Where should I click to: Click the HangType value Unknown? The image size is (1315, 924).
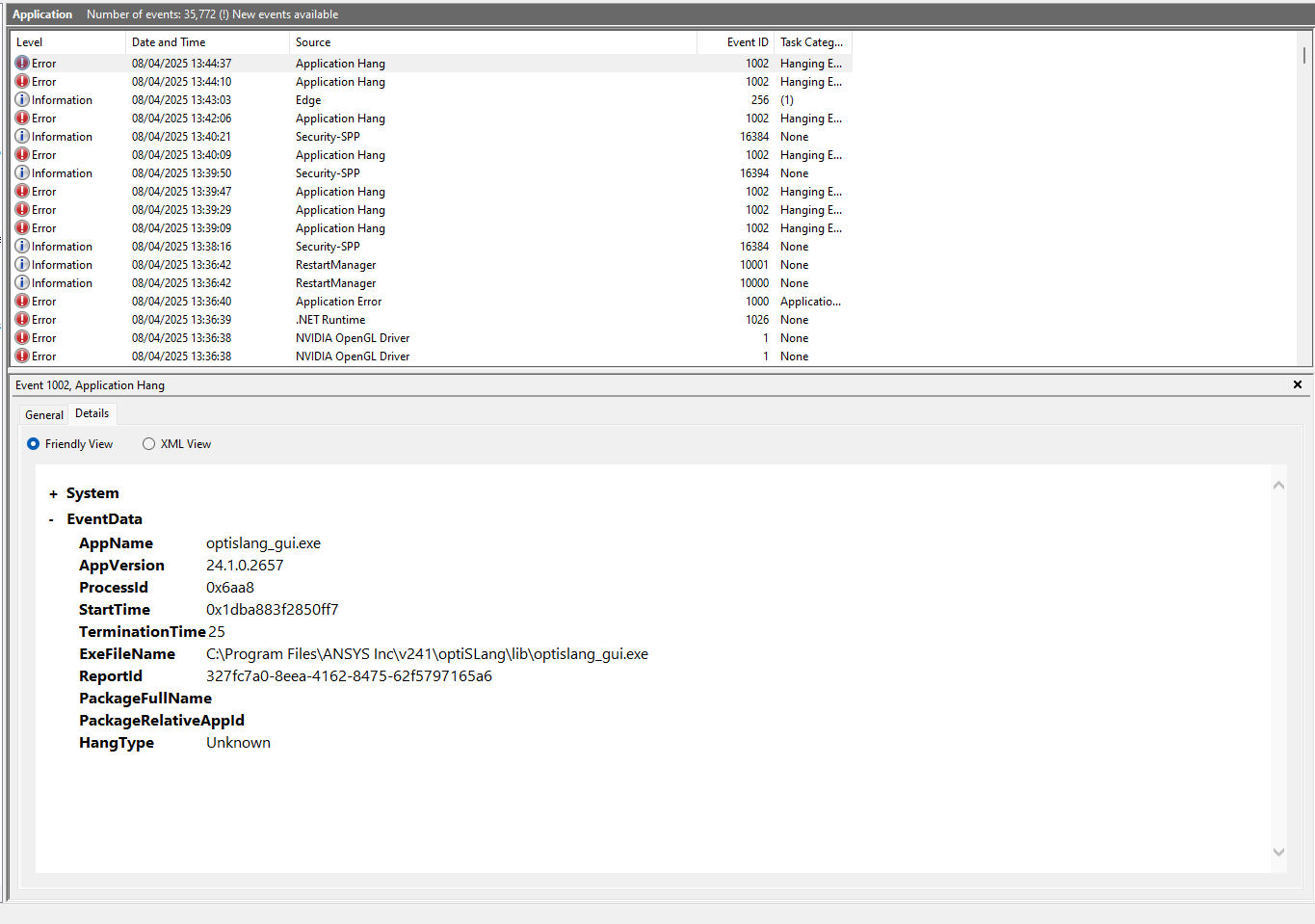(238, 743)
